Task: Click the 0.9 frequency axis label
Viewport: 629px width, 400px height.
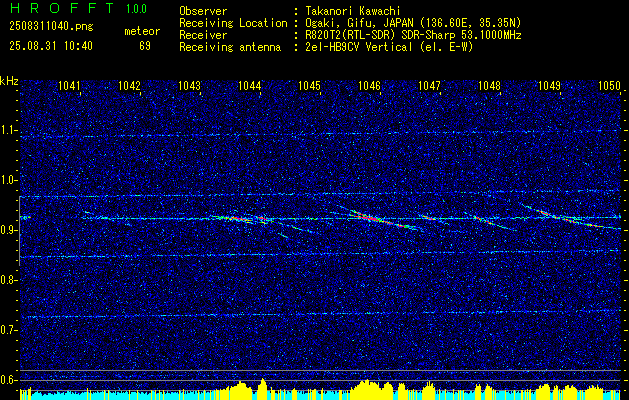Action: (9, 230)
